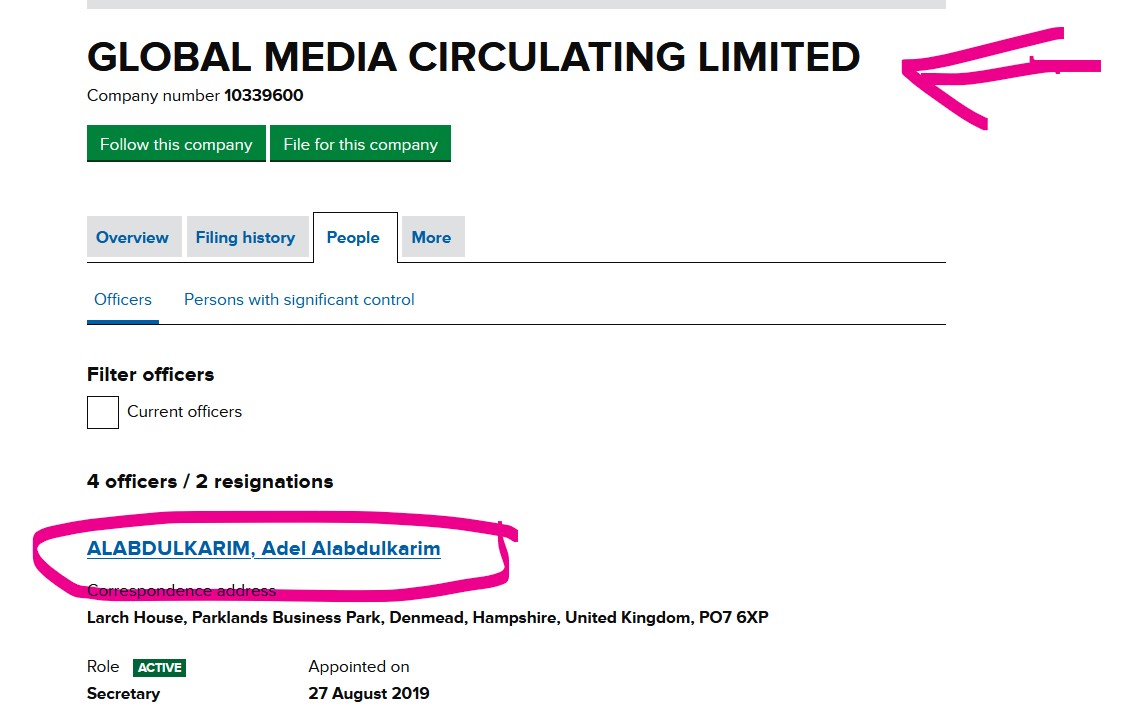1143x722 pixels.
Task: Click the pink arrow annotation near title
Action: tap(1001, 77)
